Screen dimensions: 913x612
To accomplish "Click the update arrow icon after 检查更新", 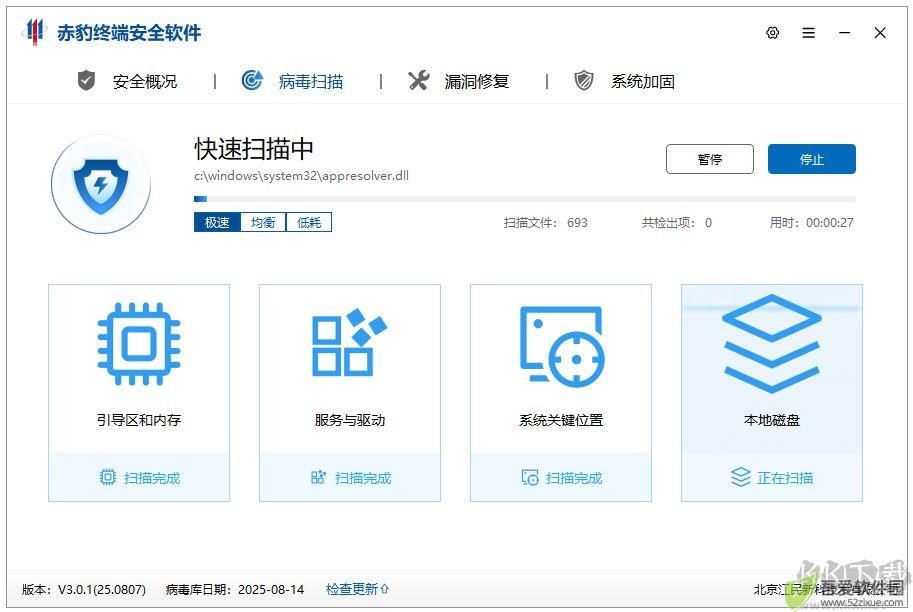I will click(384, 589).
